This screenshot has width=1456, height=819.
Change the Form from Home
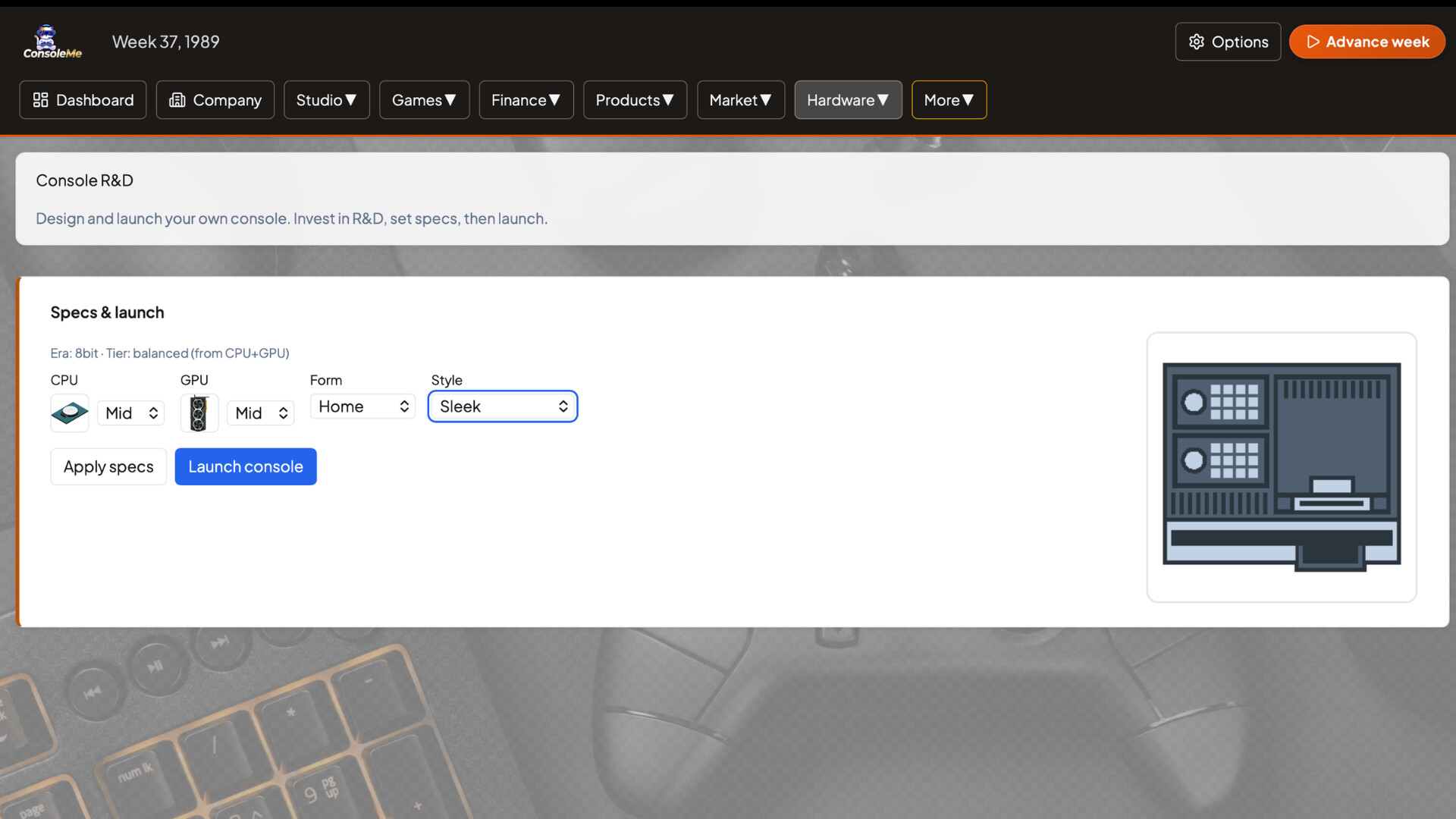tap(362, 406)
